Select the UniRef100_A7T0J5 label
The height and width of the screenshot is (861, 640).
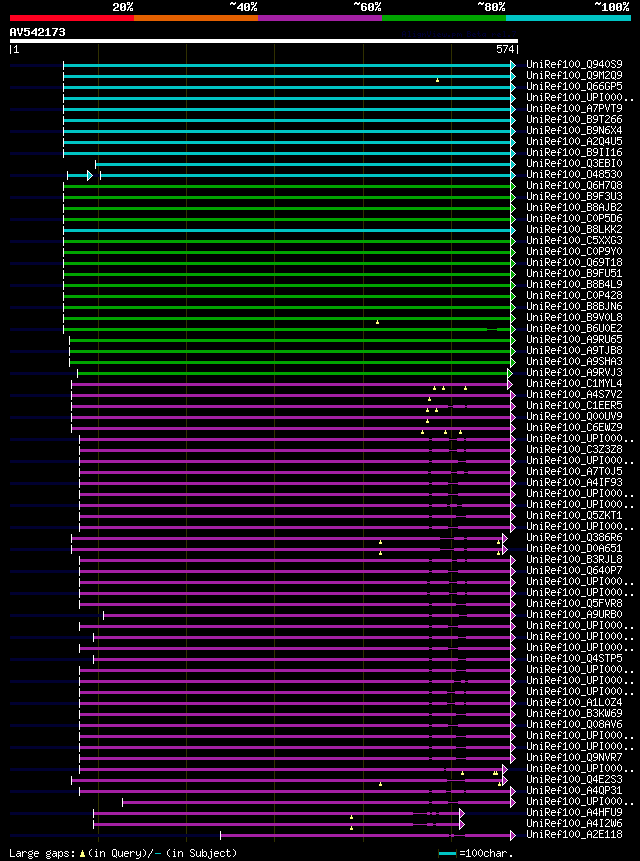[574, 471]
